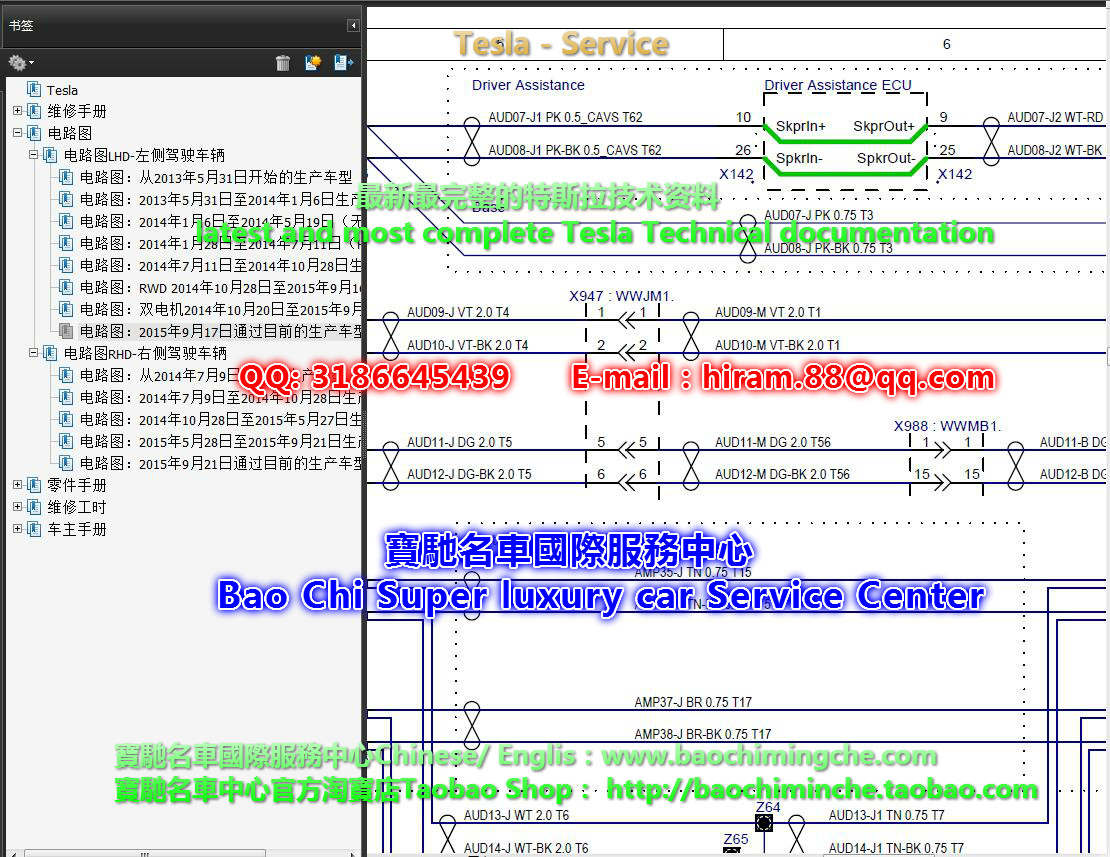Open bookmark 2015年9月21日通过目前的生产车型

tap(220, 463)
